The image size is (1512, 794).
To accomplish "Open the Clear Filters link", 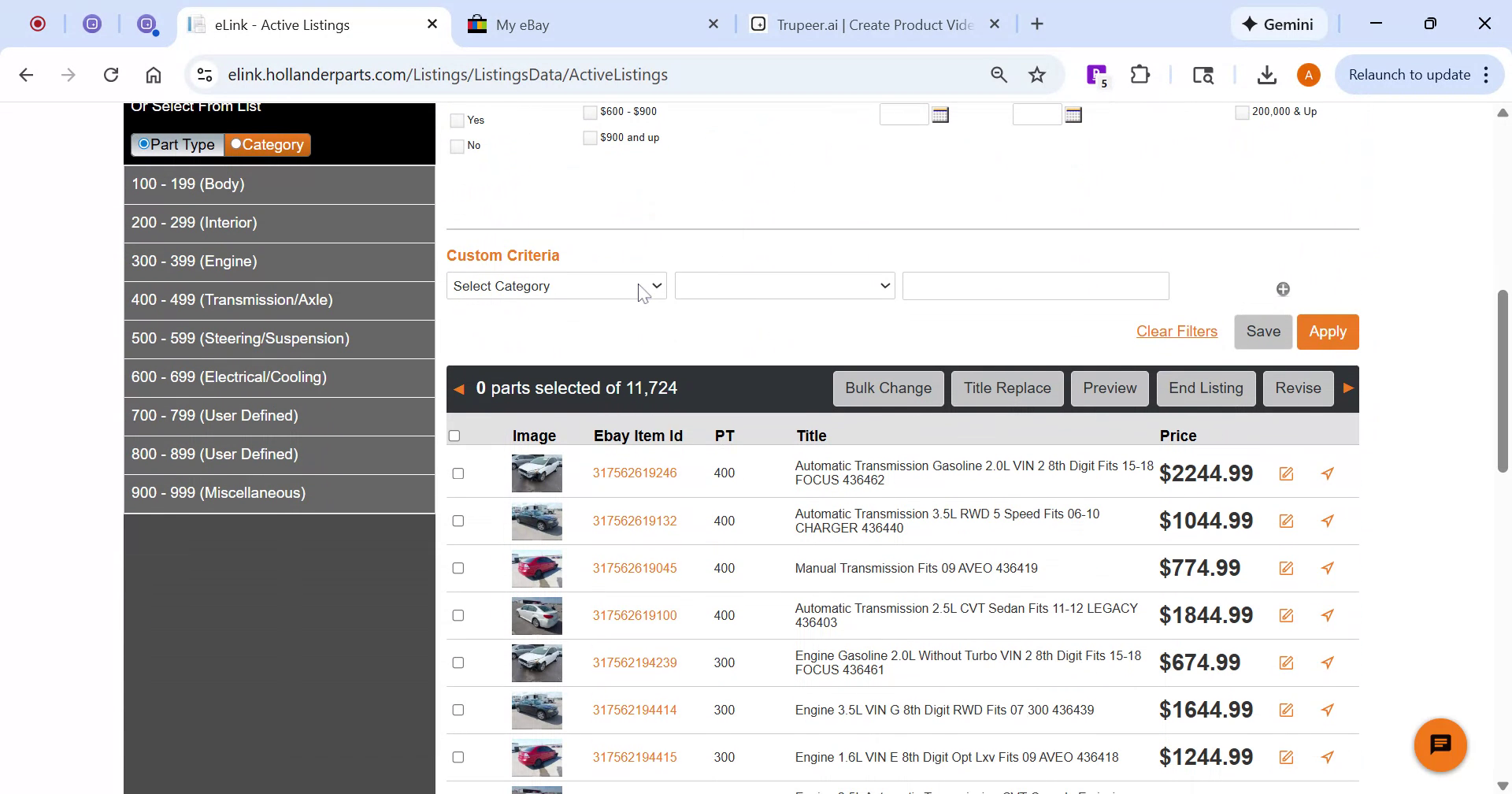I will pyautogui.click(x=1177, y=331).
